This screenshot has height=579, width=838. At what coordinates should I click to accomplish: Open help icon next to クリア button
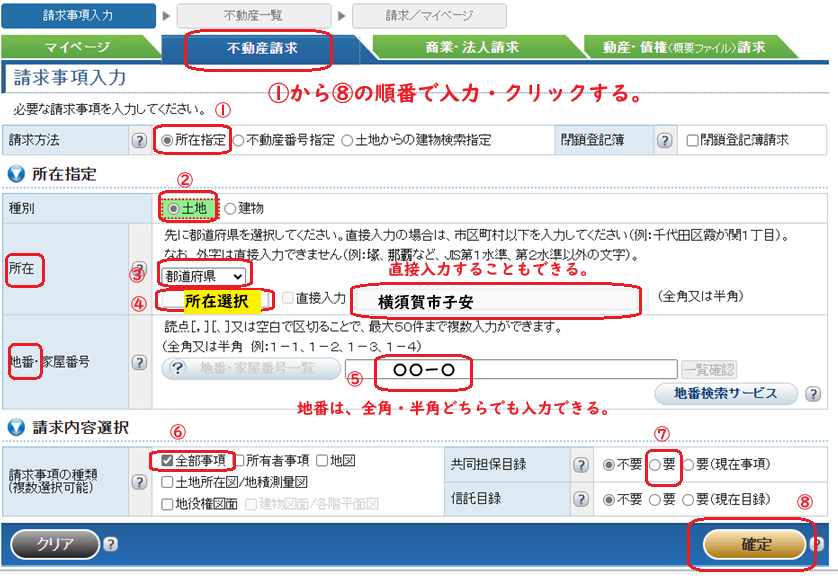110,544
